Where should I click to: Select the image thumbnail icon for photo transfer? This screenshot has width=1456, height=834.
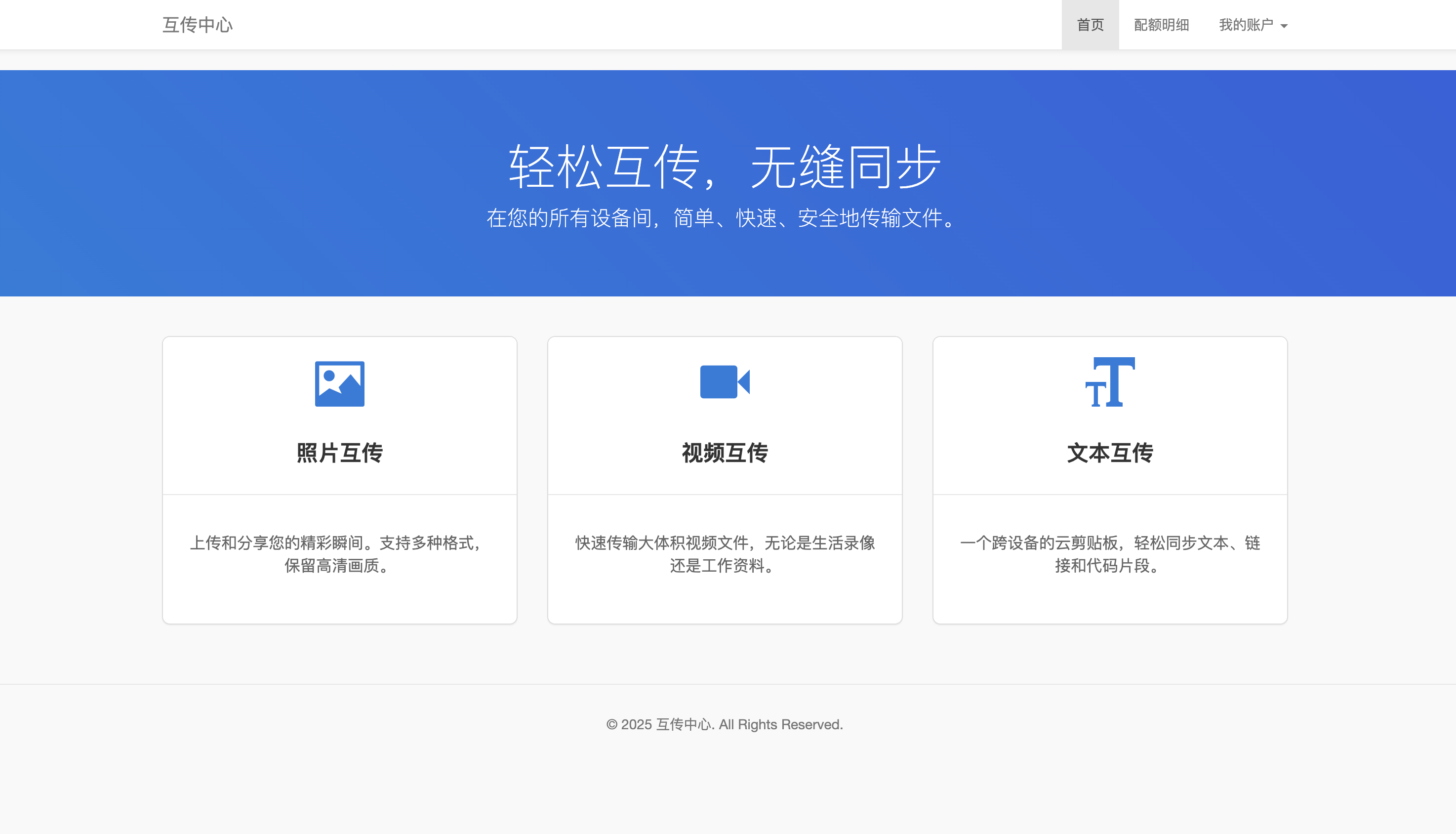point(340,384)
